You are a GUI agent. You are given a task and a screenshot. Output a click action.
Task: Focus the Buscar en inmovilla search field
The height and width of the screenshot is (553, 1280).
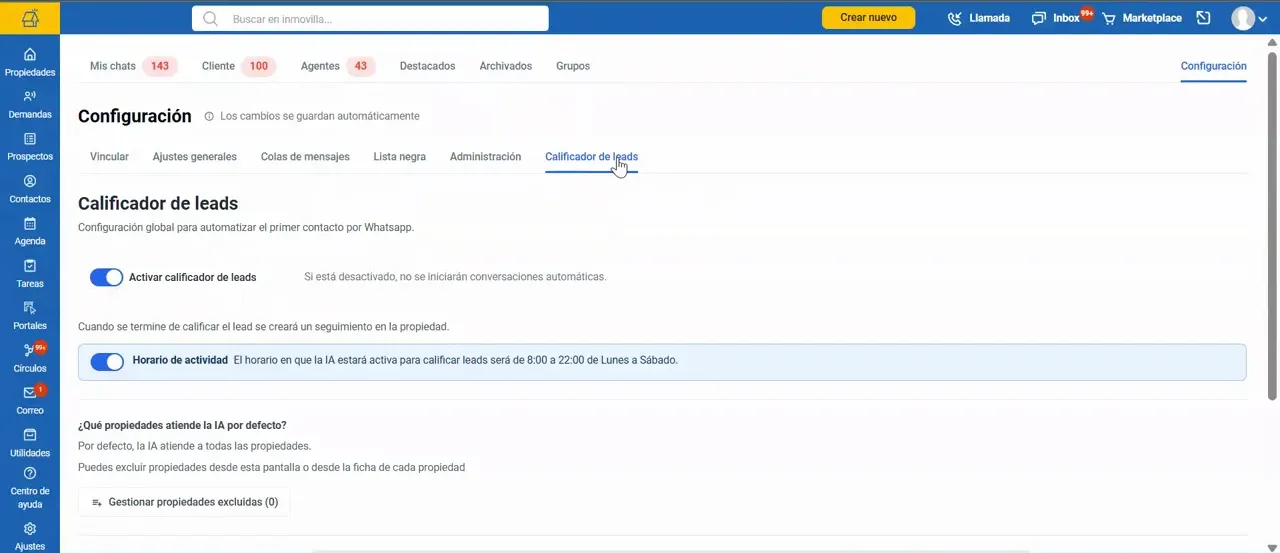[370, 18]
